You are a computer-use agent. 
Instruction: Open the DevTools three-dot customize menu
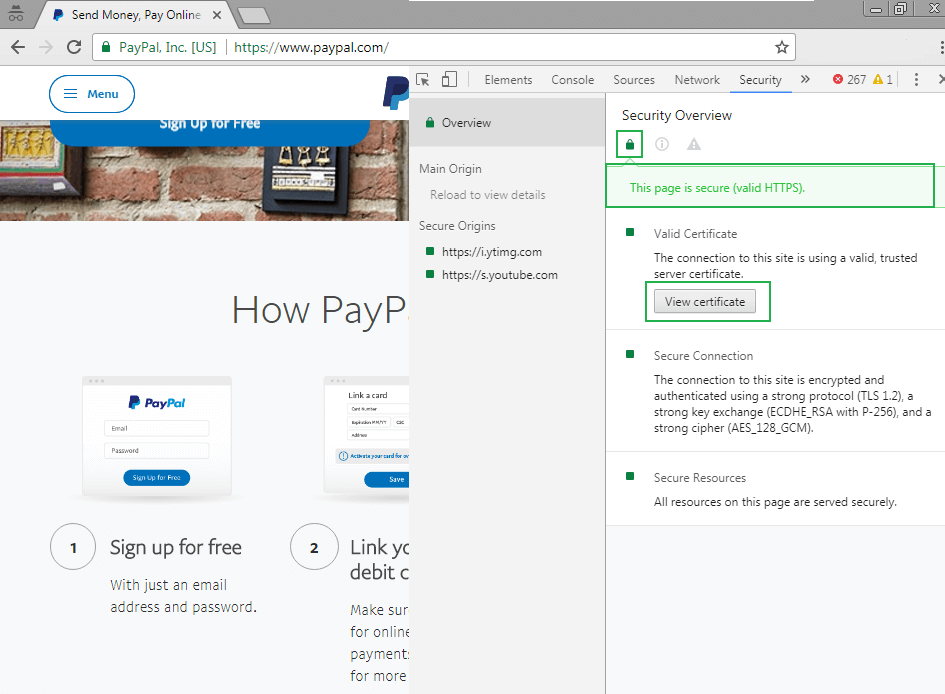[x=916, y=80]
